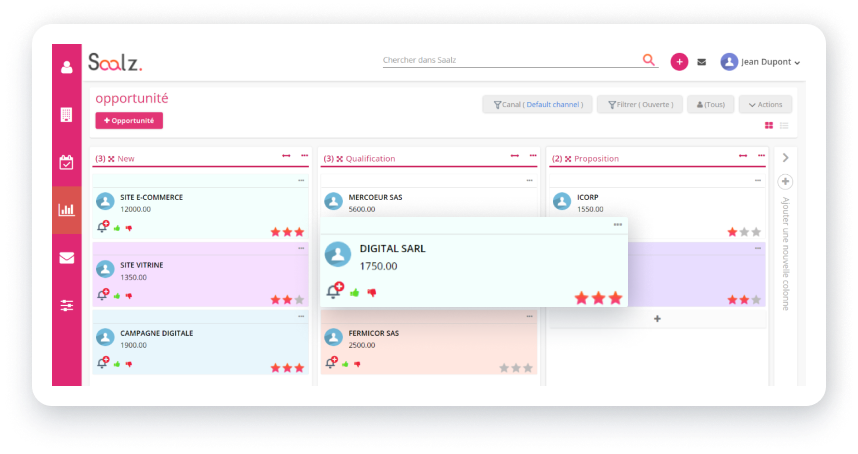Screen dimensions: 858x454
Task: Open New column options menu
Action: click(x=304, y=156)
